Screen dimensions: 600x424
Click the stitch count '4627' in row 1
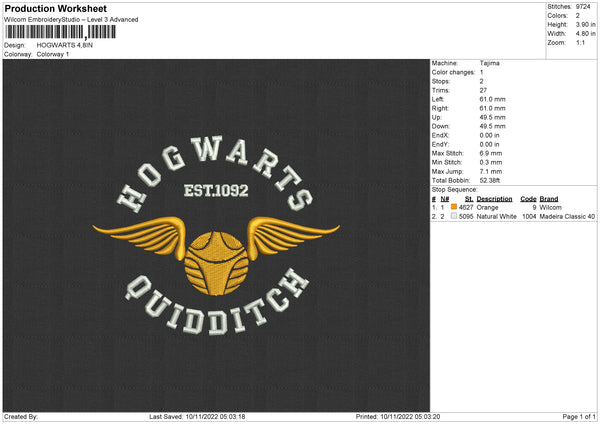466,207
